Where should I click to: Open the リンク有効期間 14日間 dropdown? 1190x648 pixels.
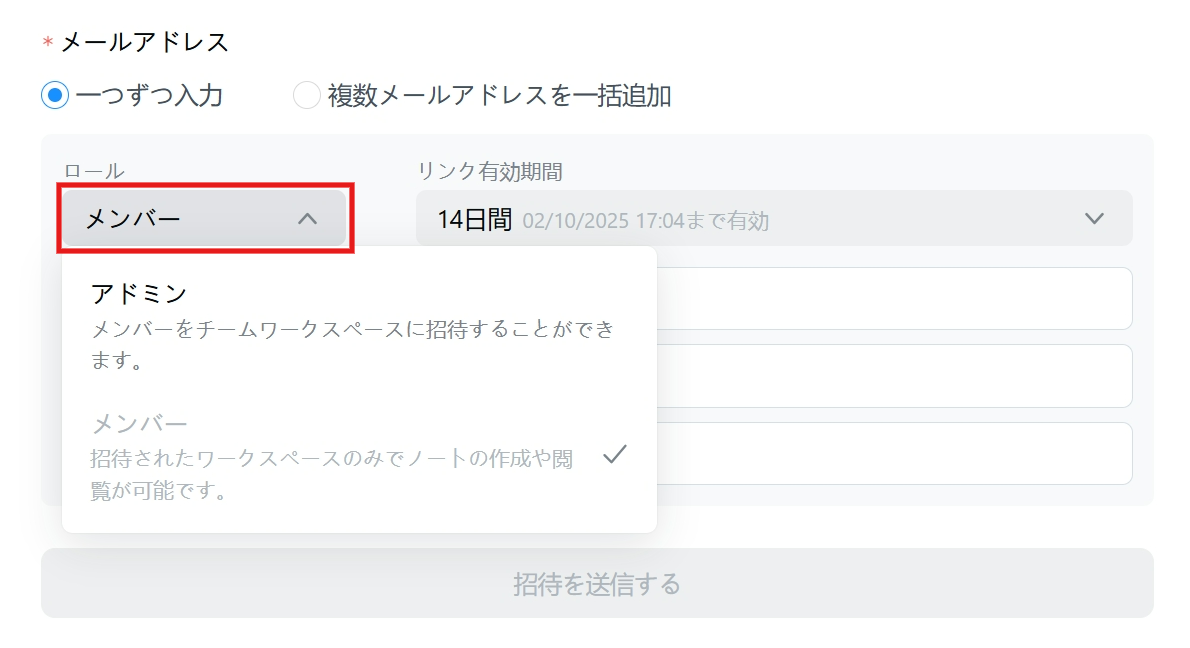coord(774,219)
